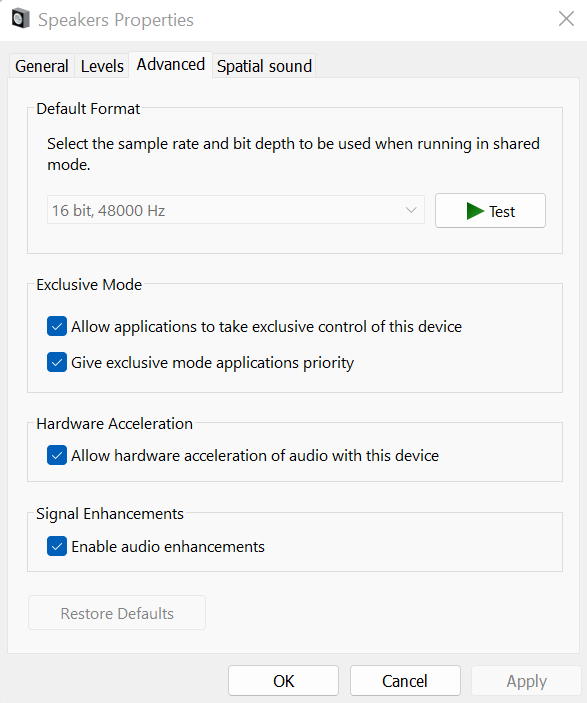Uncheck Allow applications to take exclusive control
The image size is (587, 703).
57,326
